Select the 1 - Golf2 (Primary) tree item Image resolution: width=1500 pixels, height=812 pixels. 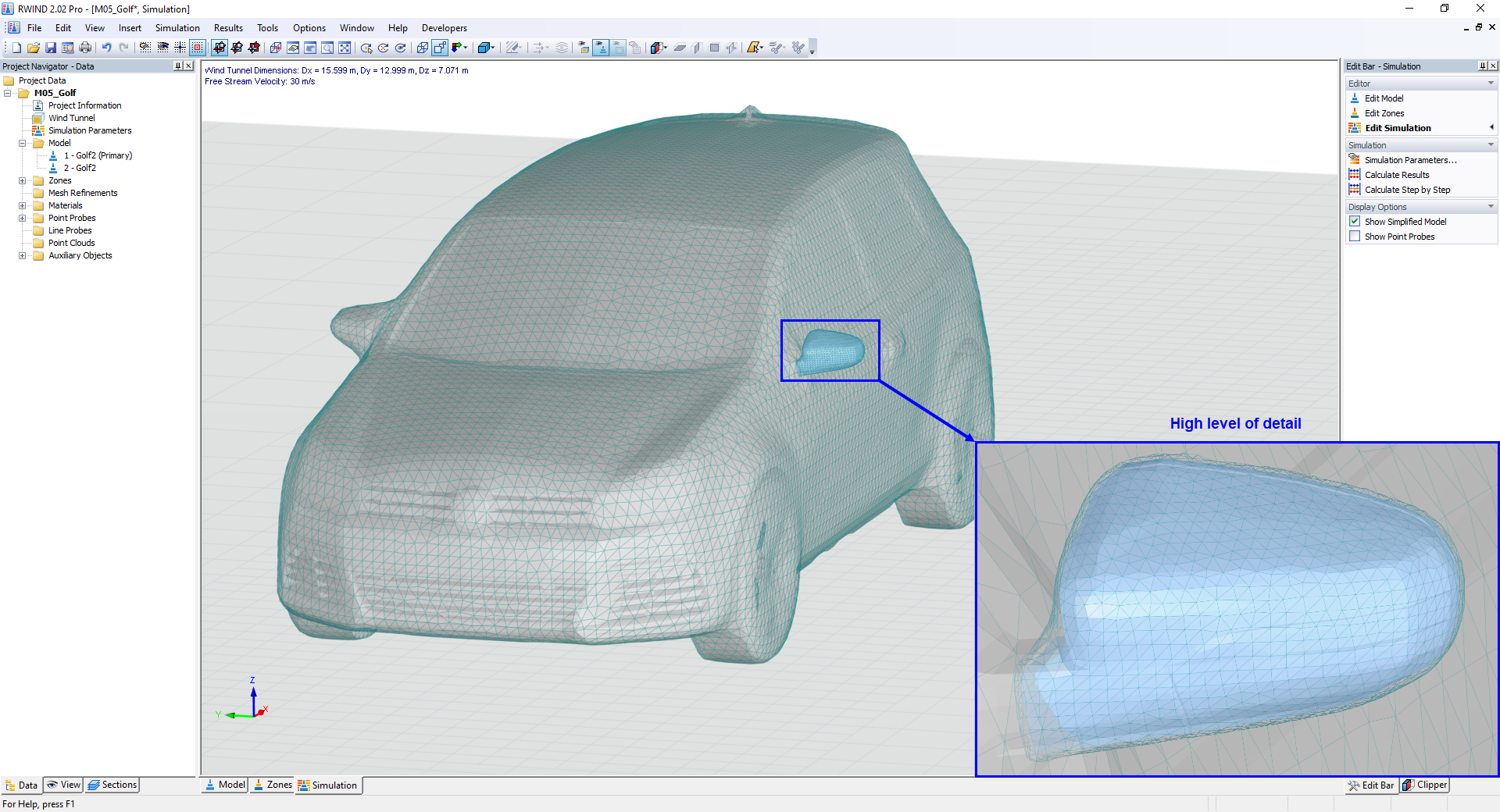point(98,155)
